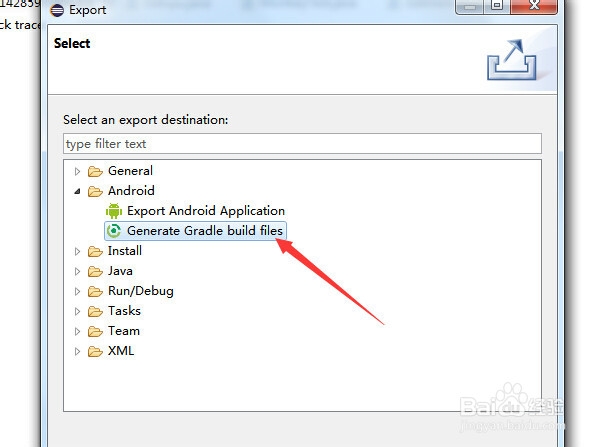The image size is (600, 447).
Task: Expand the Install folder arrow
Action: [77, 251]
